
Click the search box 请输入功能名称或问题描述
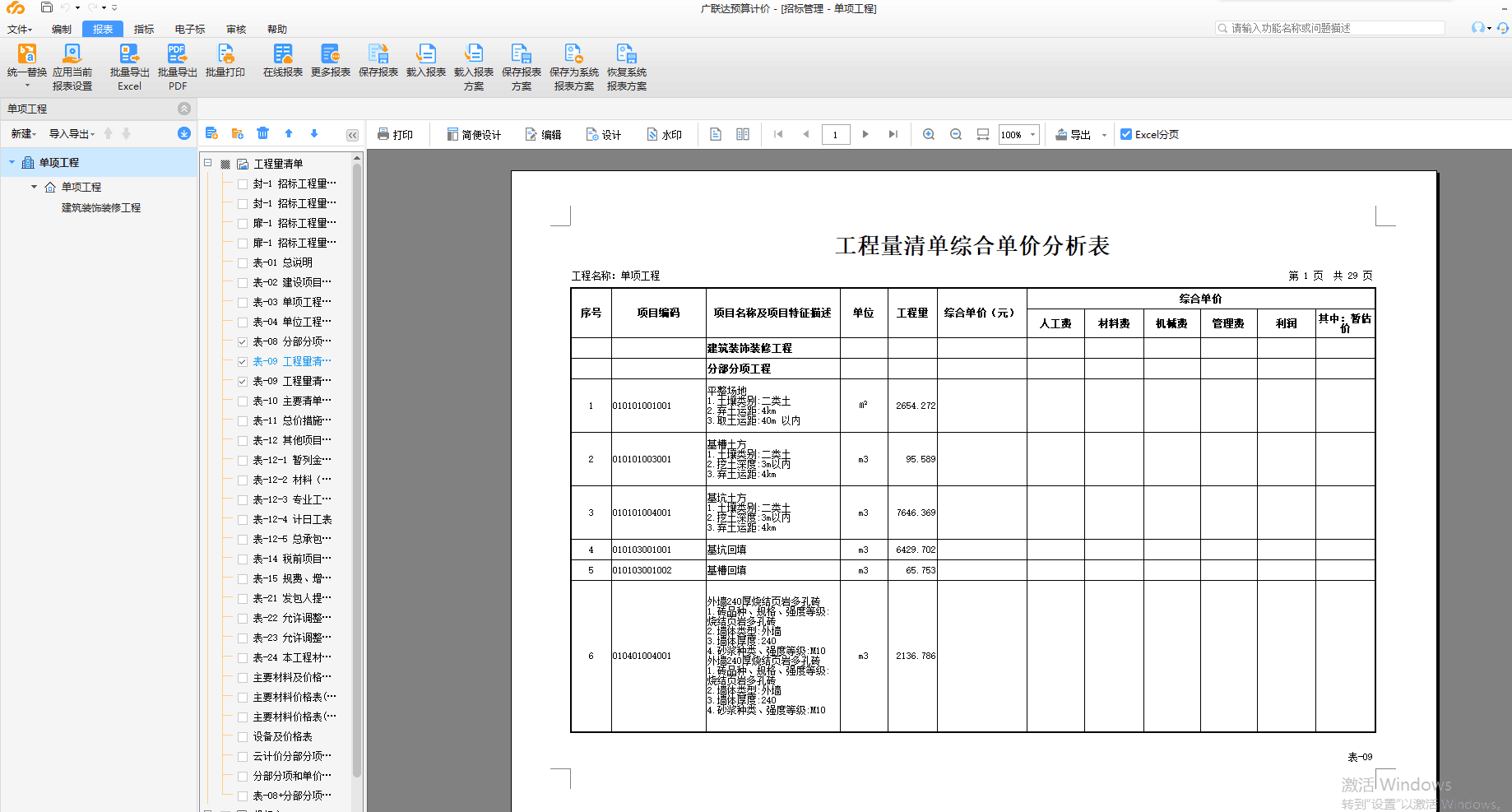pyautogui.click(x=1330, y=28)
